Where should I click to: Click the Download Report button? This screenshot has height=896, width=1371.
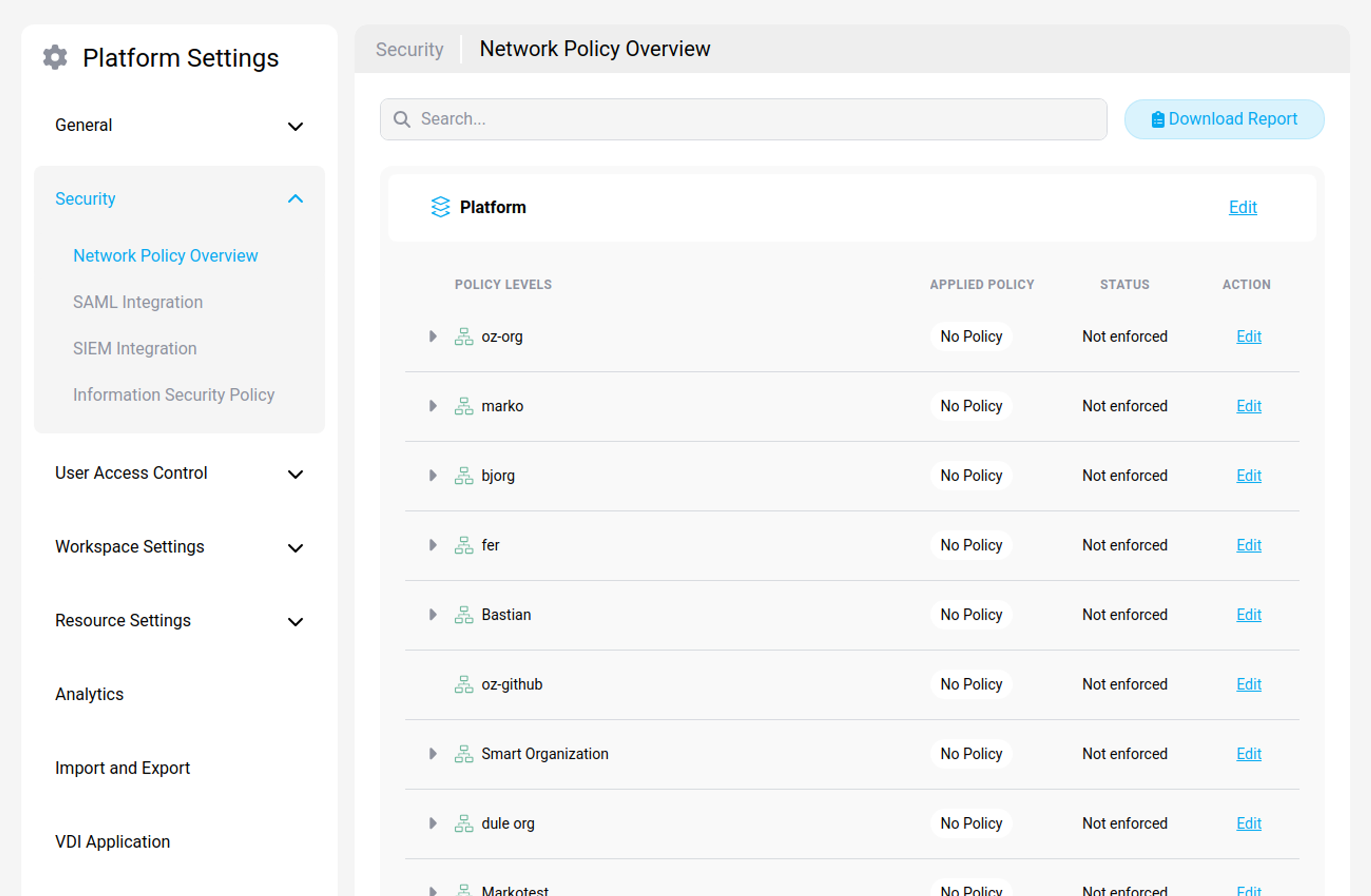point(1224,119)
